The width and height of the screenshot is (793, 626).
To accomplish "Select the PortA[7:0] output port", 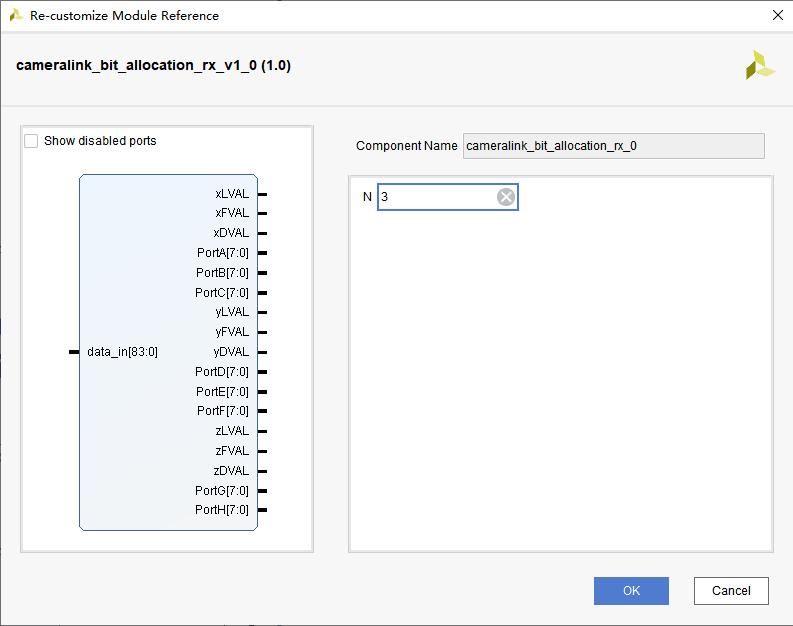I will pyautogui.click(x=223, y=253).
